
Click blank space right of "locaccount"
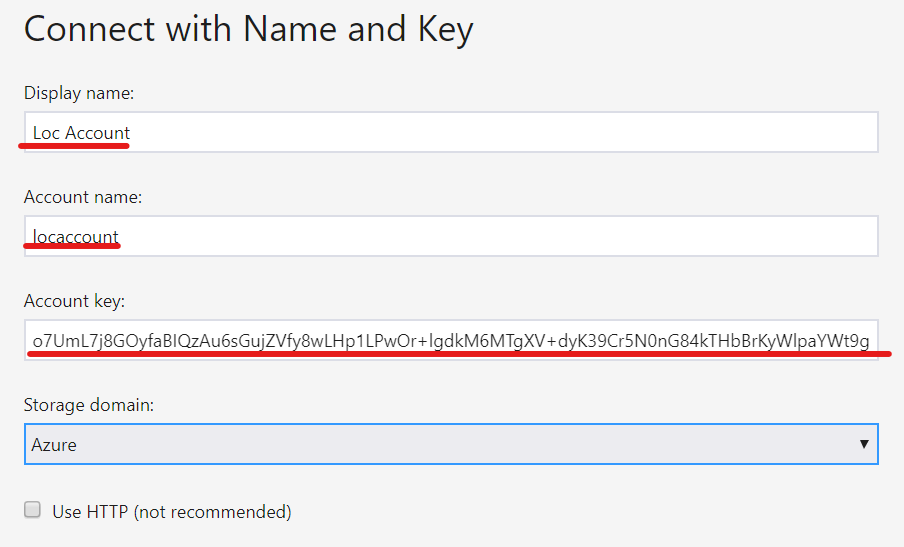[x=500, y=236]
